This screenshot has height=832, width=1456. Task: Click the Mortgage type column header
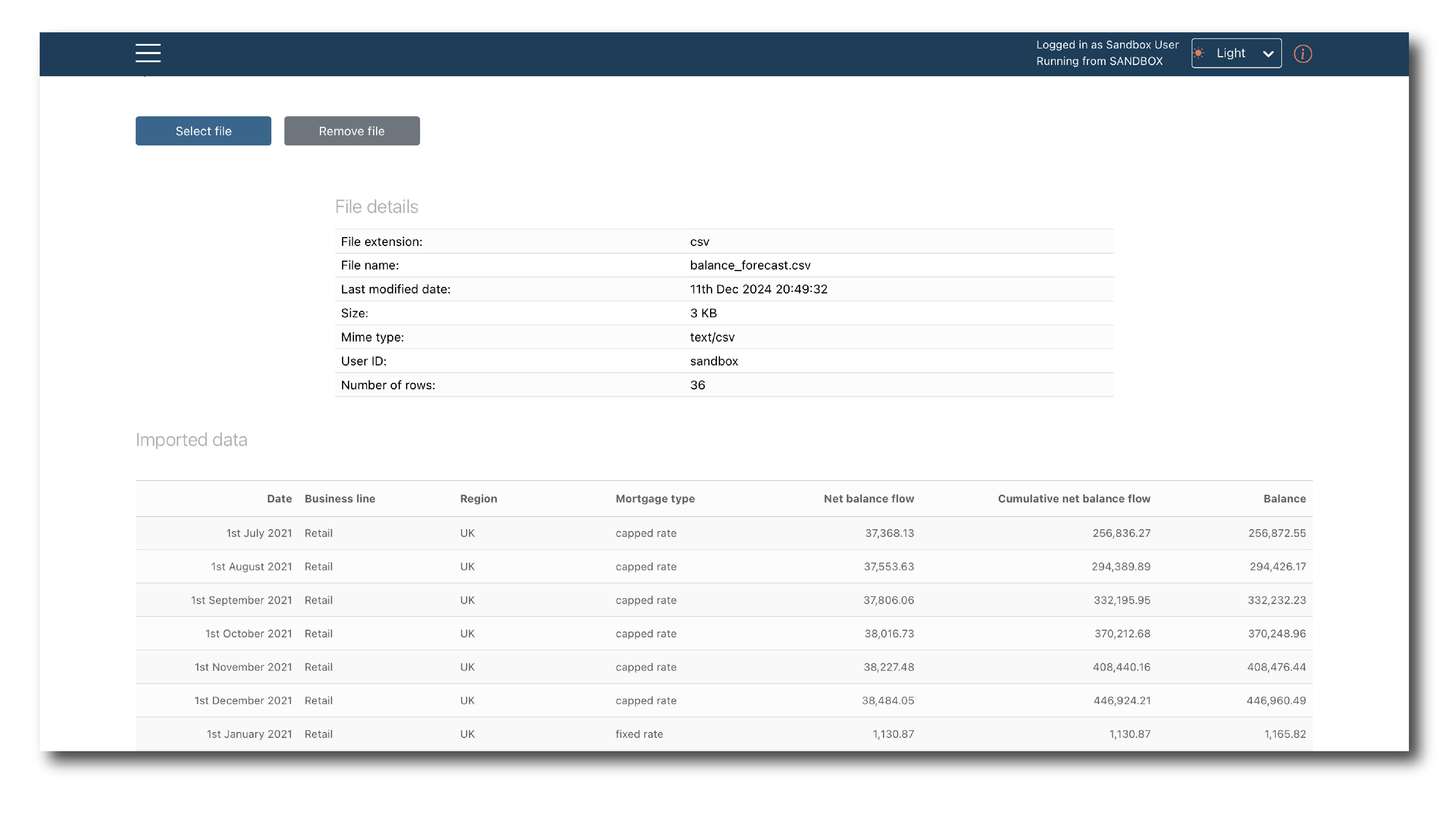click(655, 498)
